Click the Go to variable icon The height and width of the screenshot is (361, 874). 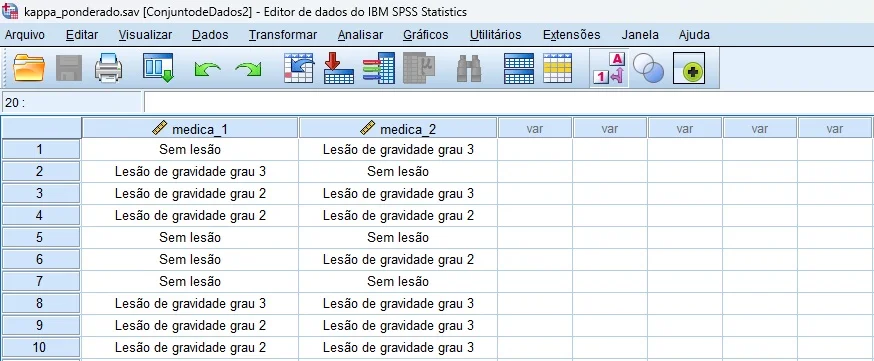tap(339, 69)
